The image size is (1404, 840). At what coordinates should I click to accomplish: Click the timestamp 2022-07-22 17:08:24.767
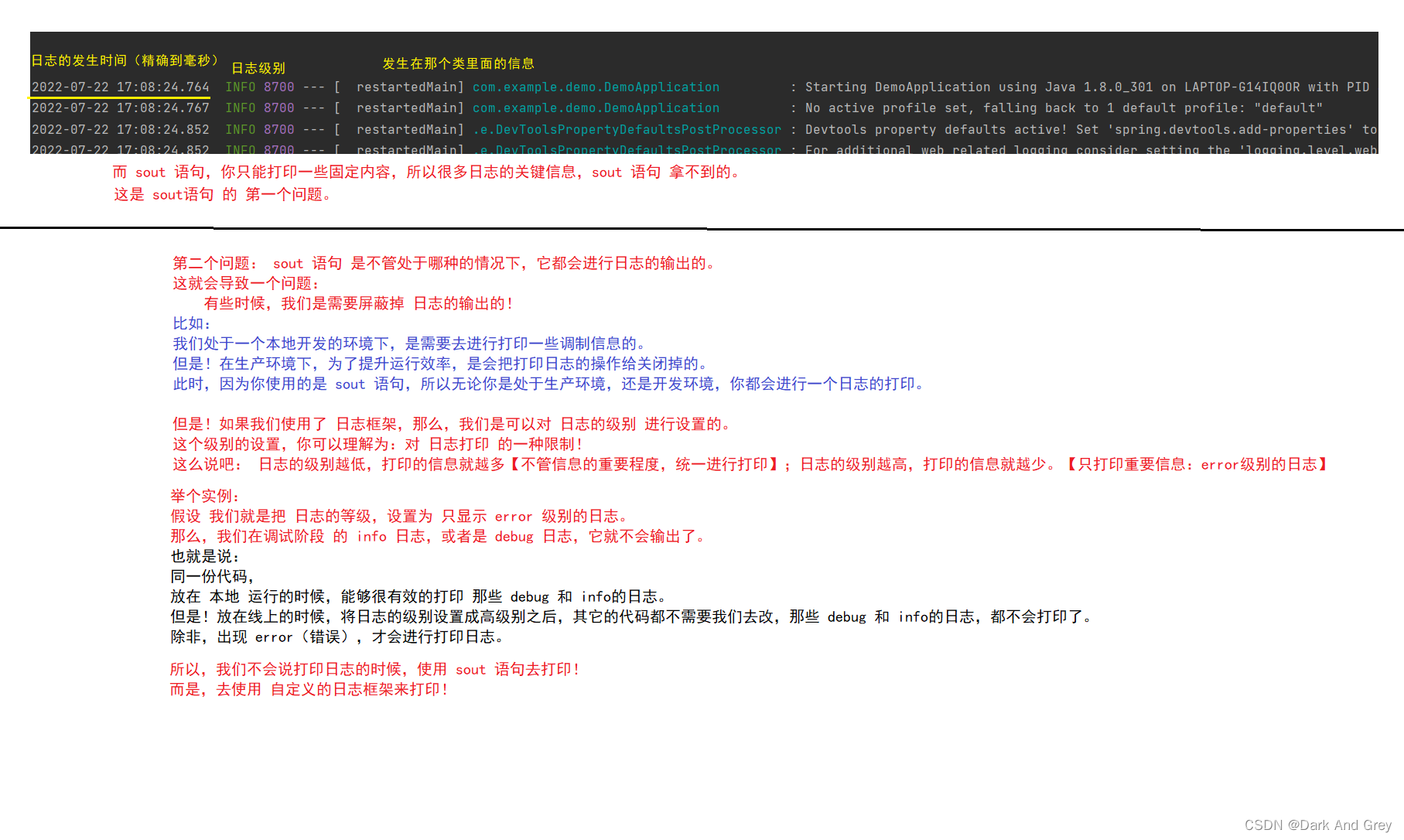pyautogui.click(x=121, y=108)
